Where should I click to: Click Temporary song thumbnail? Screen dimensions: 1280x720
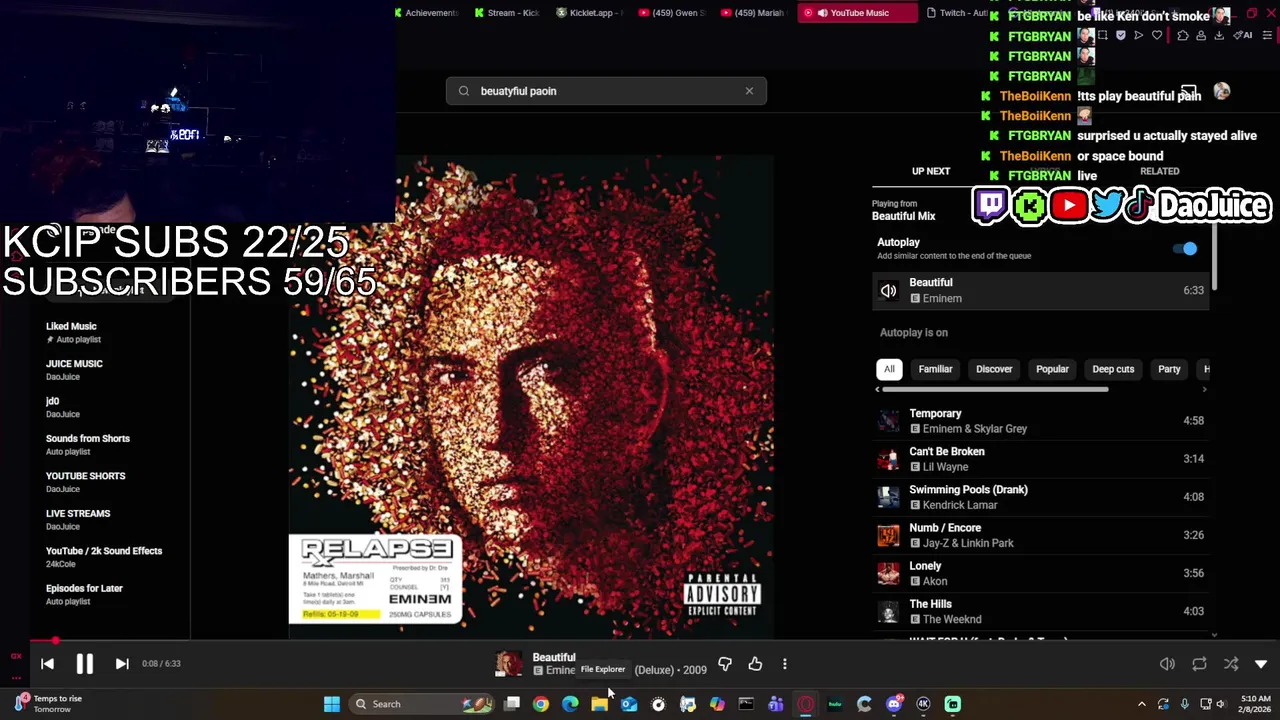(888, 421)
